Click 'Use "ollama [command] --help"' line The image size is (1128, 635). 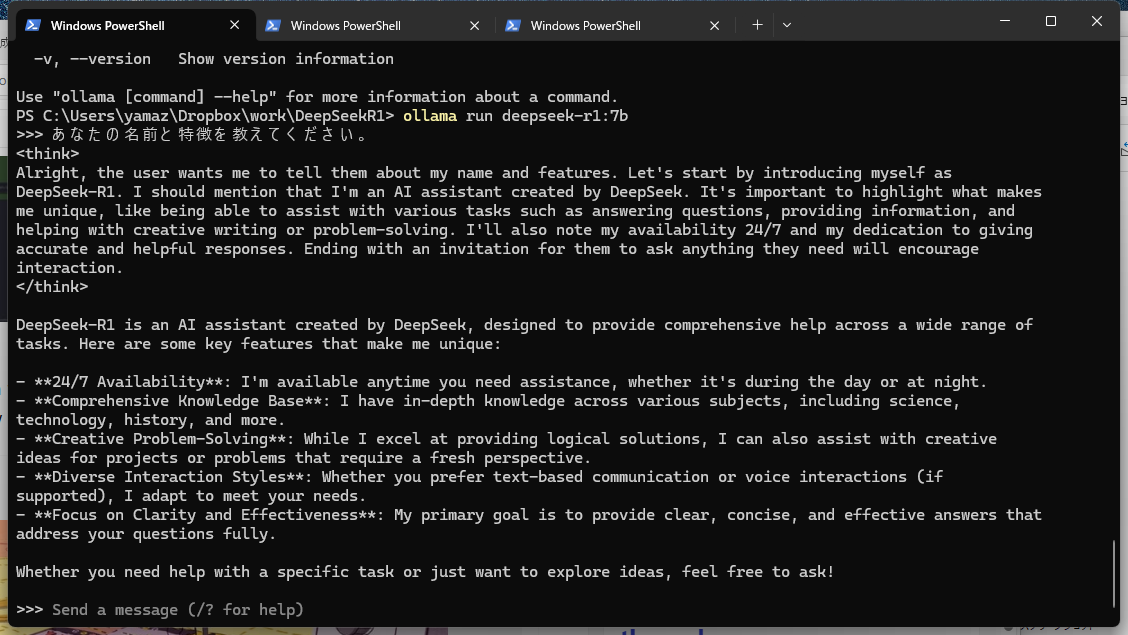[x=317, y=97]
